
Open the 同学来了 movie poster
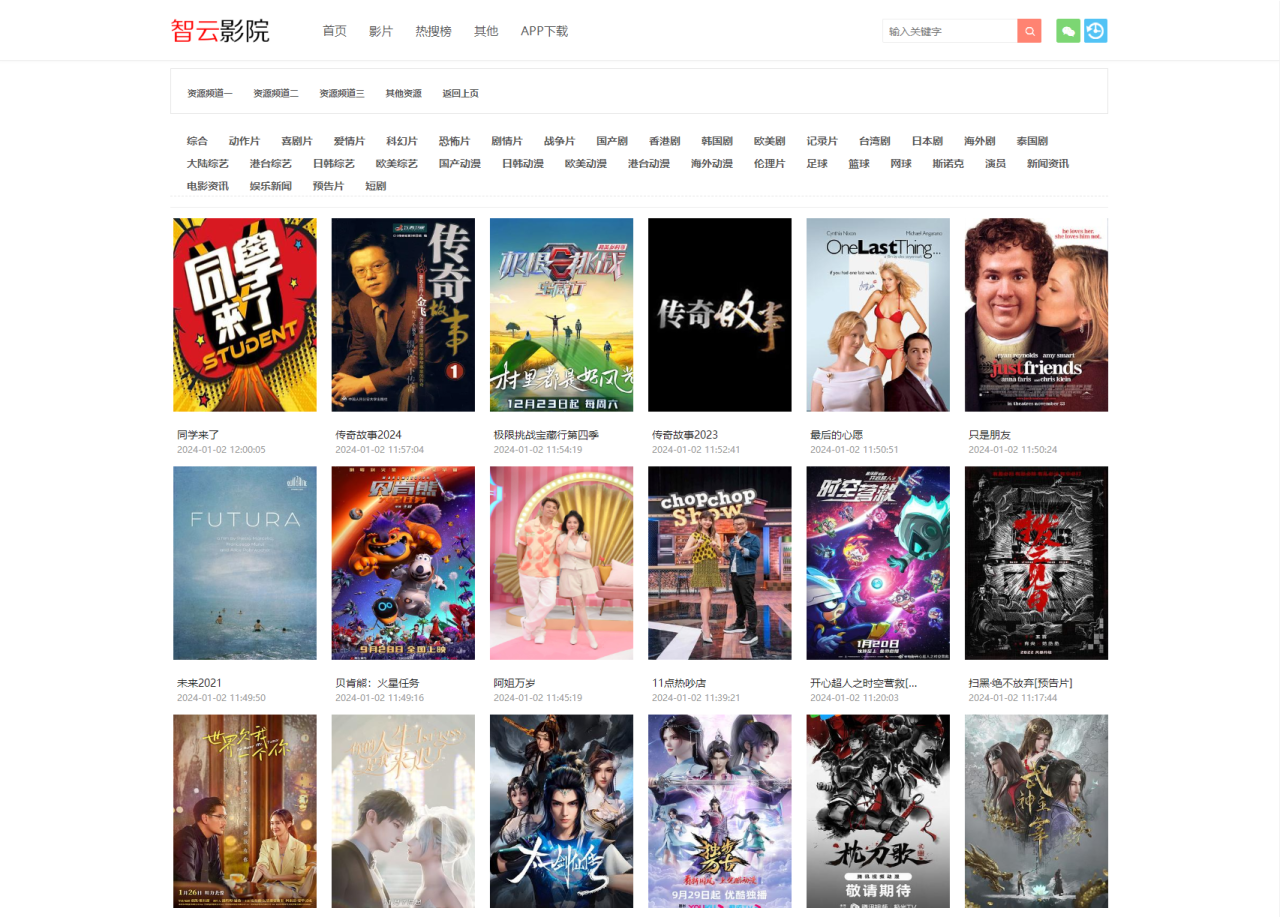pyautogui.click(x=244, y=314)
